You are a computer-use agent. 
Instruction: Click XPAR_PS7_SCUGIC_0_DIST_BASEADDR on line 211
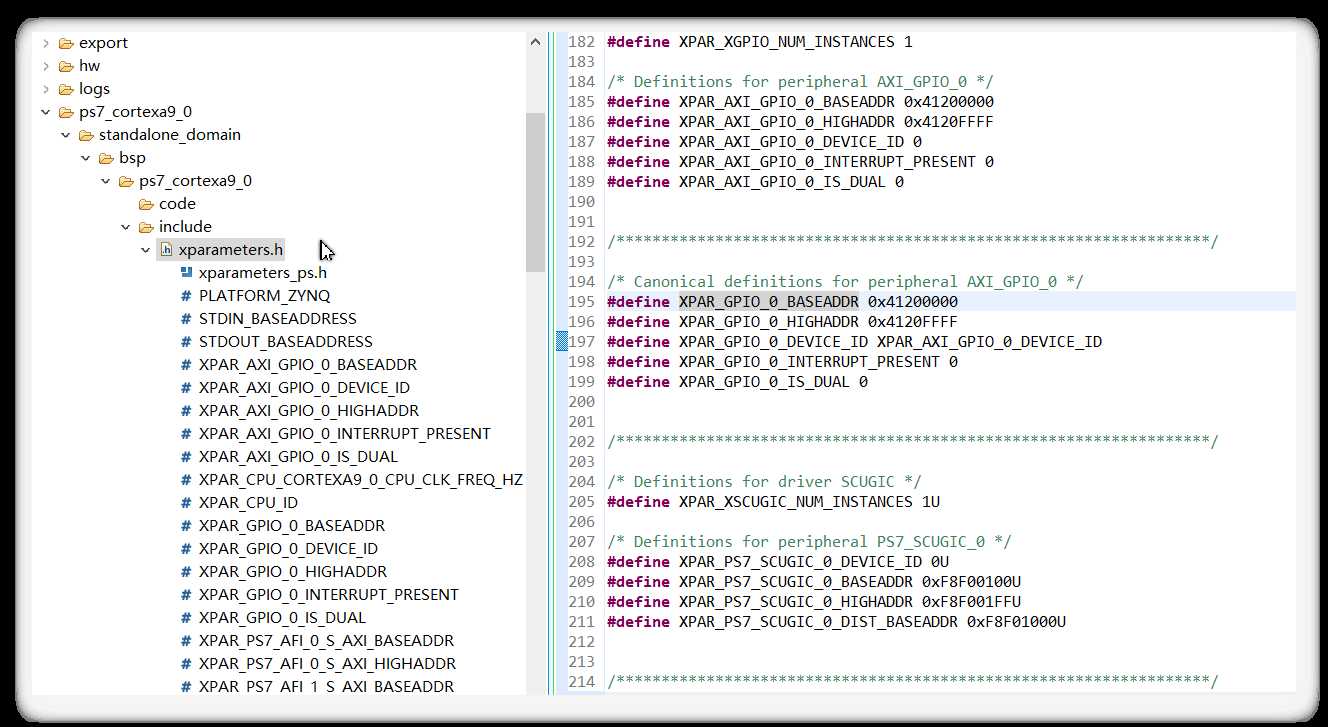(817, 622)
